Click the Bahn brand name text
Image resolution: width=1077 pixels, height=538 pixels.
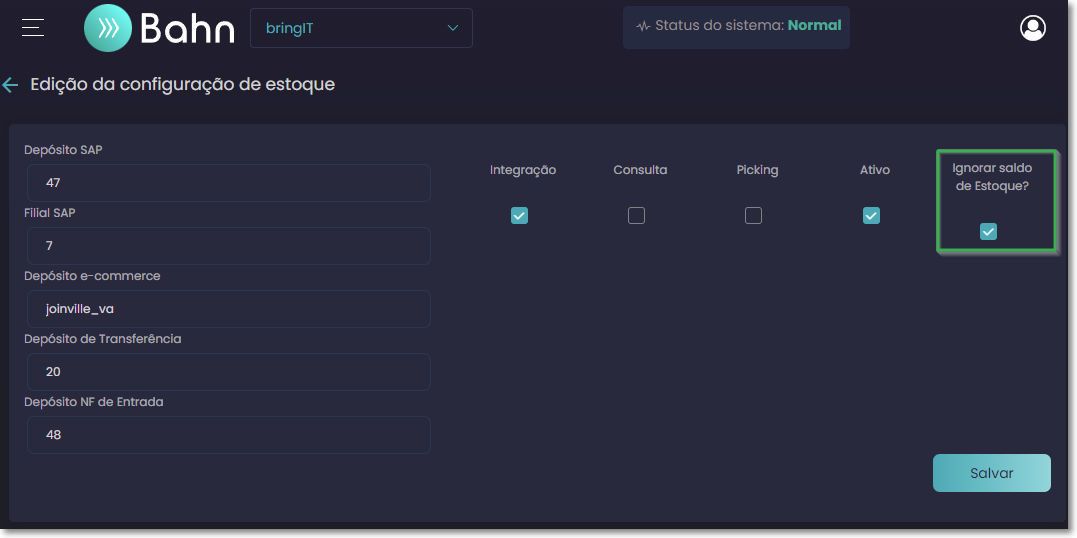tap(187, 29)
